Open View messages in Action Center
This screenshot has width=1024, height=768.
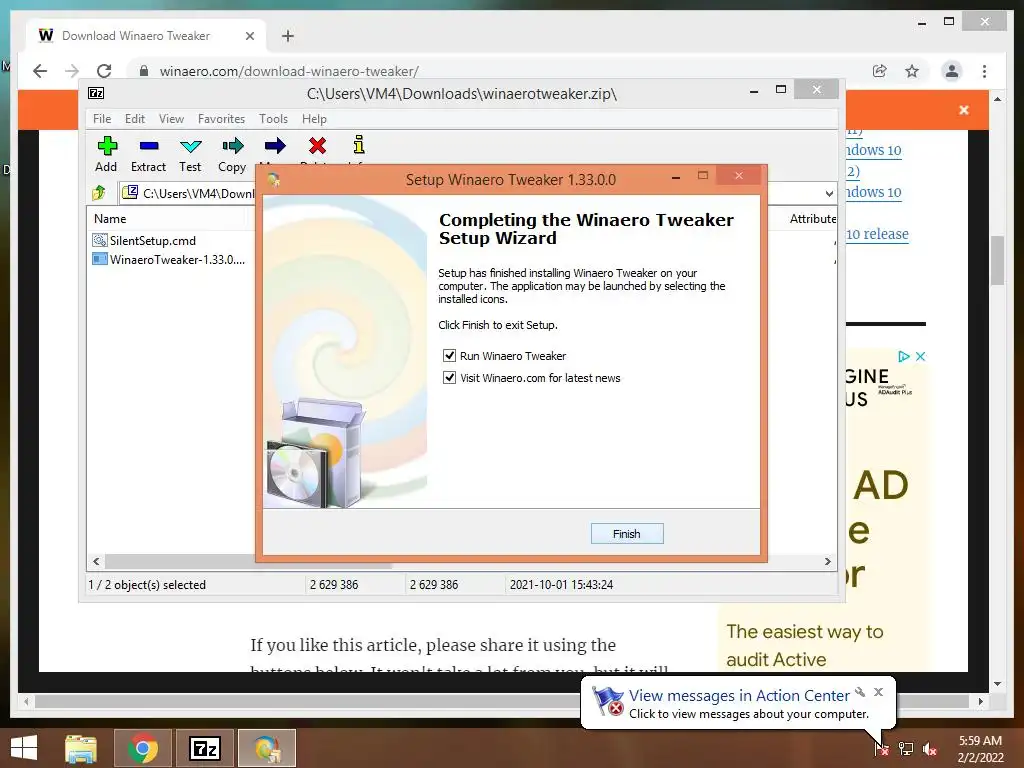tap(739, 696)
